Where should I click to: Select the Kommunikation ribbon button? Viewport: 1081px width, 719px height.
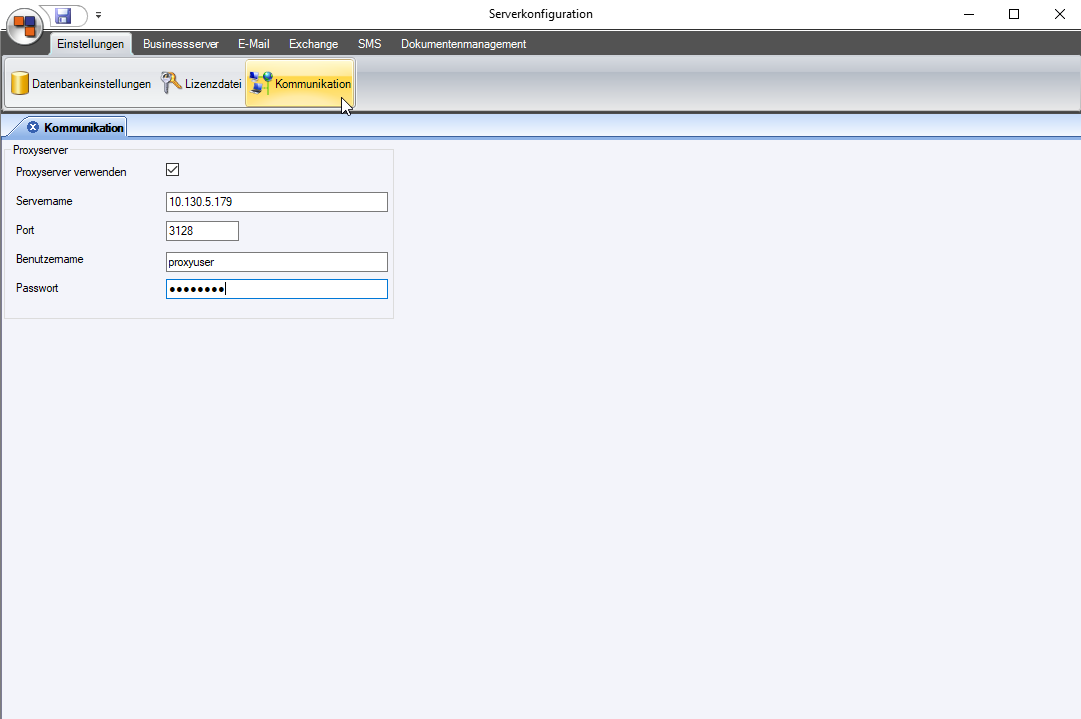tap(300, 84)
